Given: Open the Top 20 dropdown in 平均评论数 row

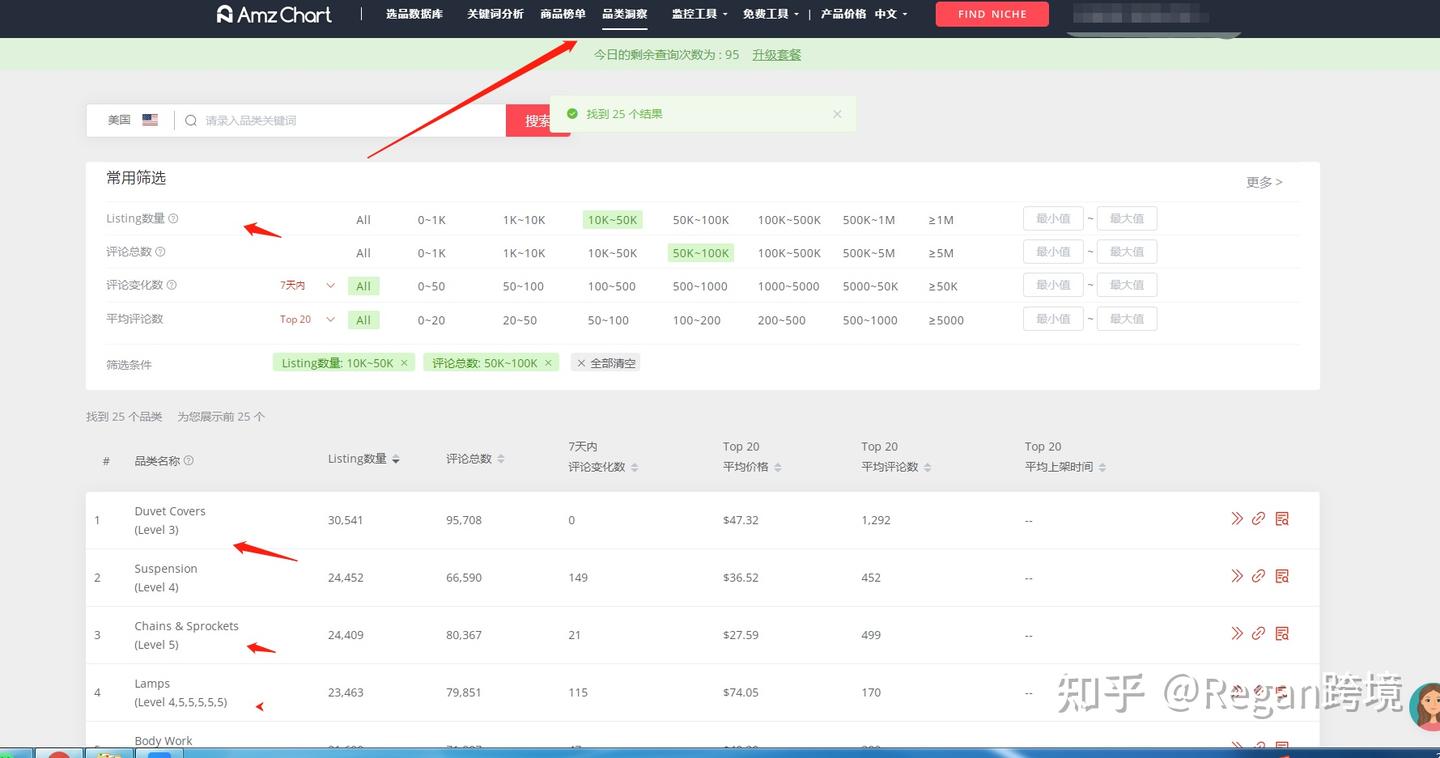Looking at the screenshot, I should tap(307, 320).
